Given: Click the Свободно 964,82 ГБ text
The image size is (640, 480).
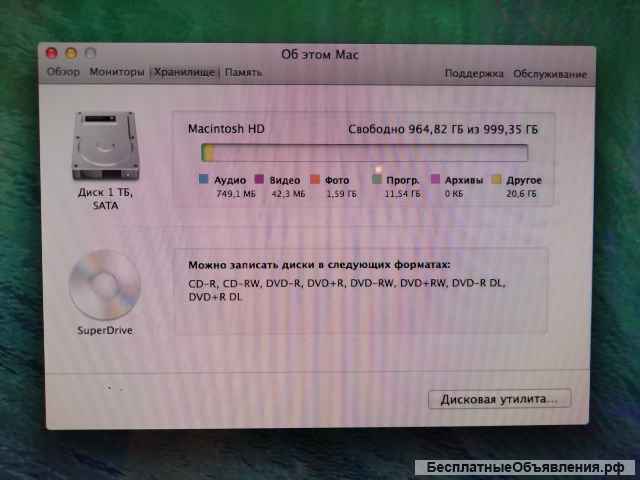Looking at the screenshot, I should coord(443,130).
